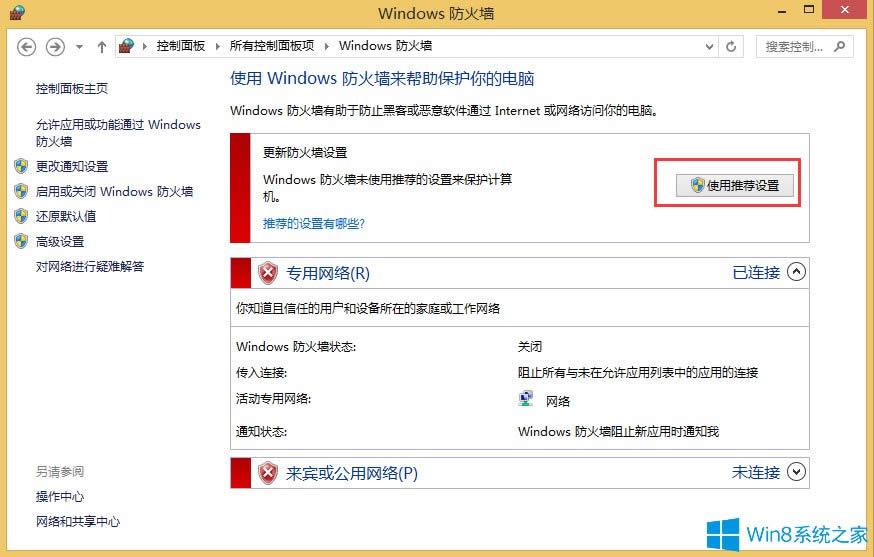Click inside the 搜索控制 search field
874x557 pixels.
(x=795, y=46)
